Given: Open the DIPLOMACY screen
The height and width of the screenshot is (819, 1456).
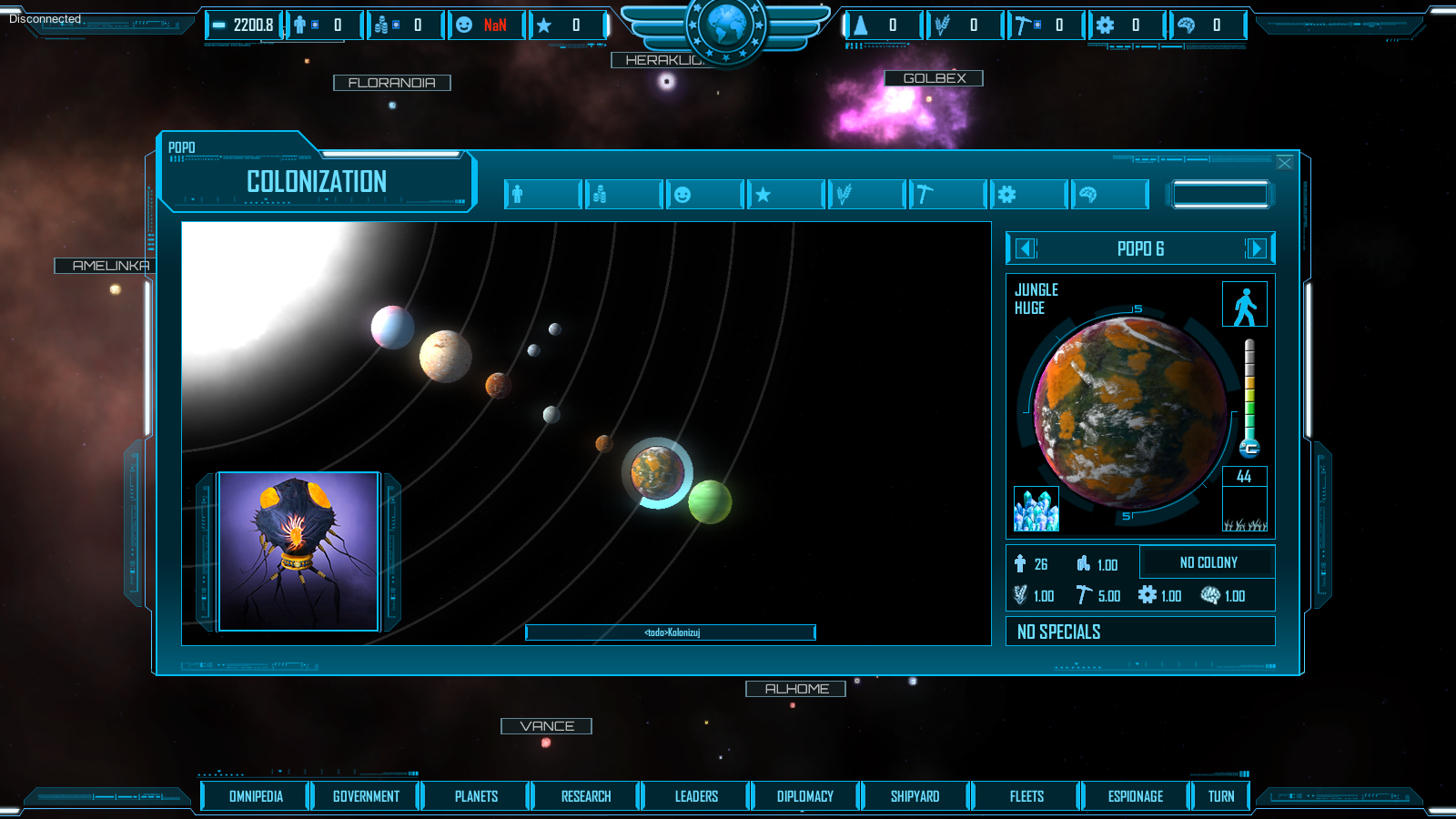Looking at the screenshot, I should click(806, 795).
